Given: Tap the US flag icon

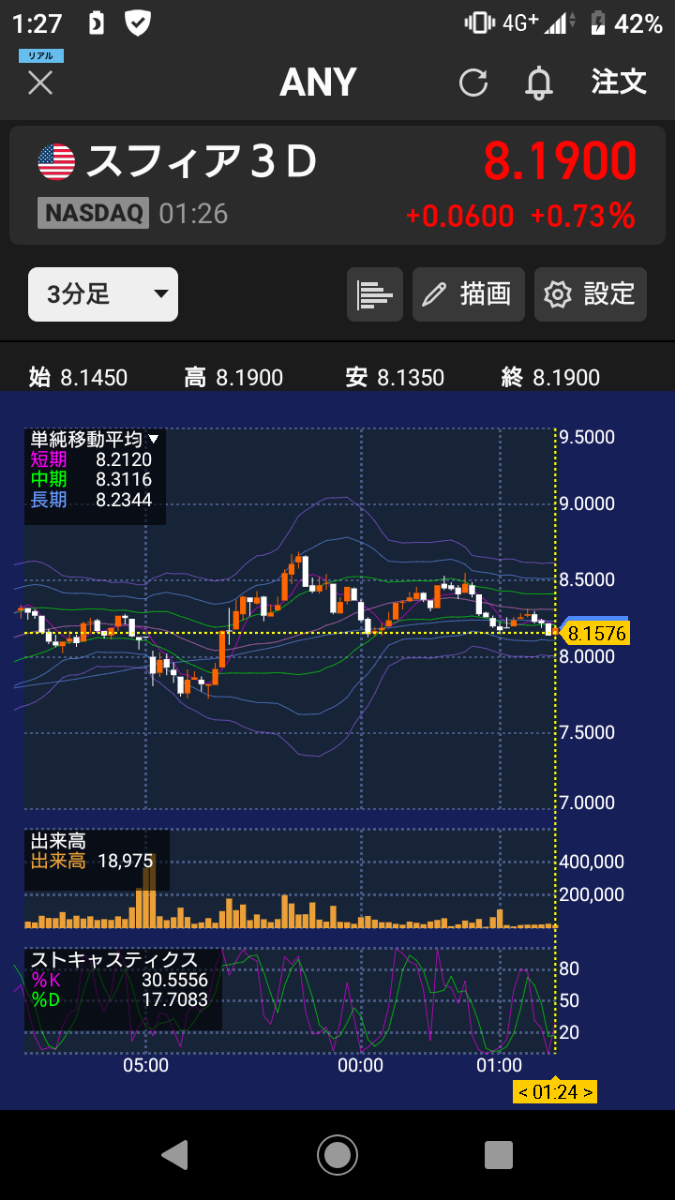Looking at the screenshot, I should tap(56, 162).
